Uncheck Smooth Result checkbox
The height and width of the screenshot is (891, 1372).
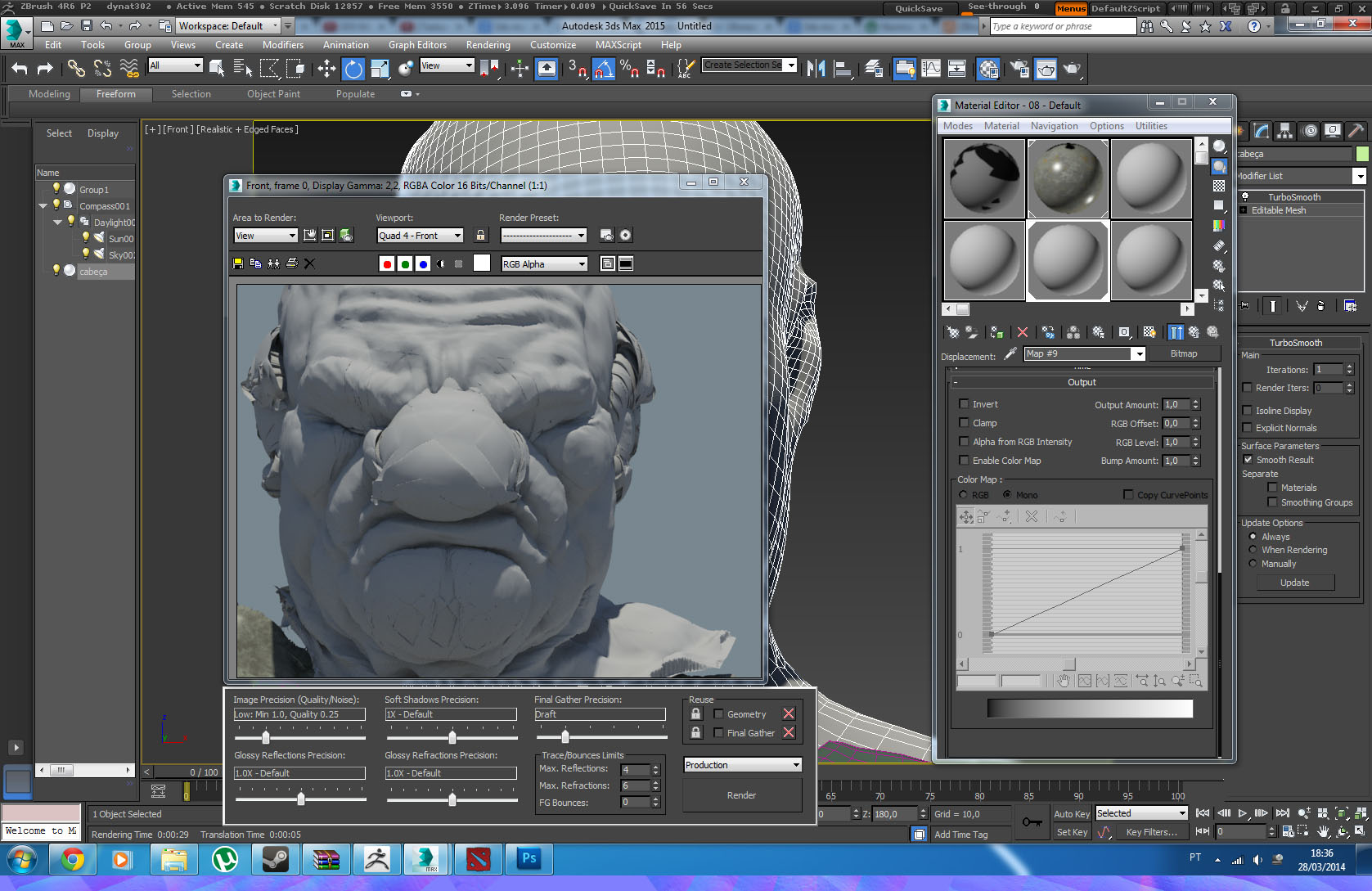(1248, 460)
